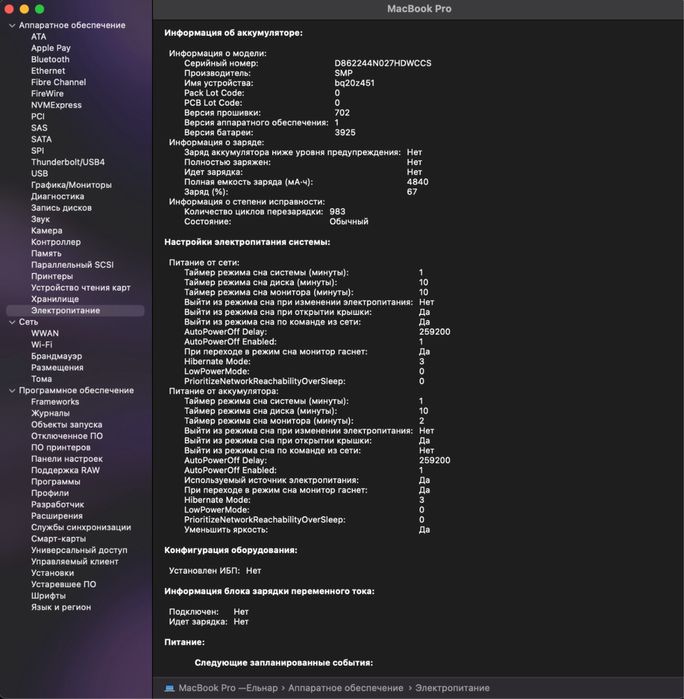Select Размещения entry
Screen dimensions: 684x699
pyautogui.click(x=57, y=368)
